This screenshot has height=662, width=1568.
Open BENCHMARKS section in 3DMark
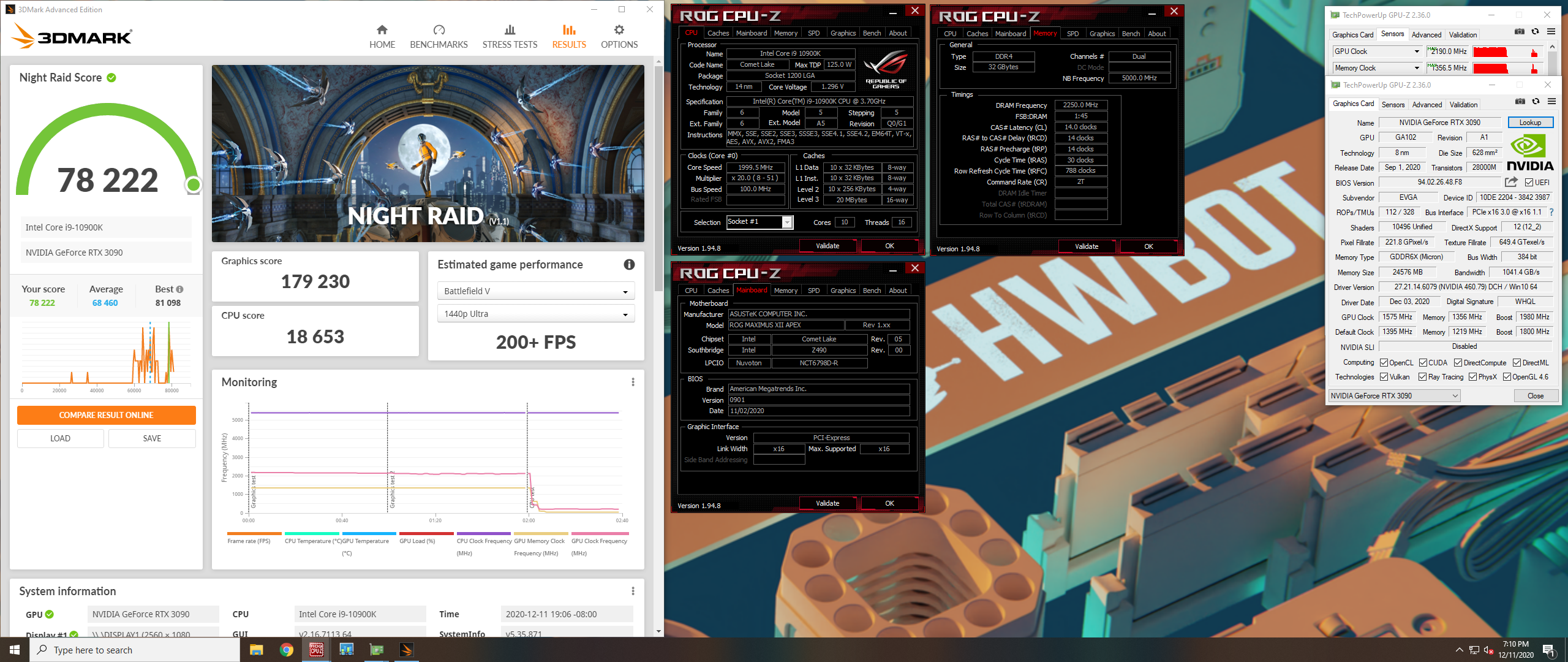(x=439, y=37)
